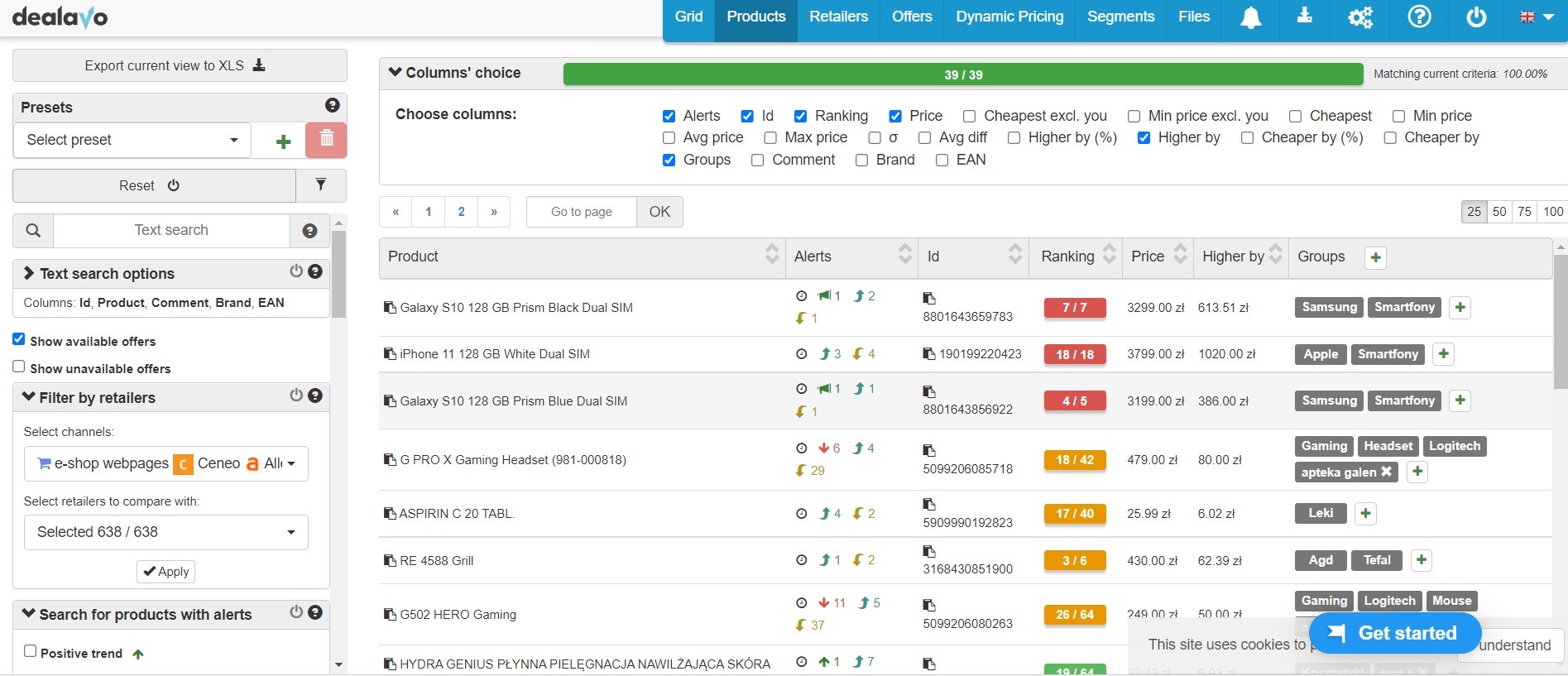Viewport: 1568px width, 676px height.
Task: Open settings gears icon in top bar
Action: tap(1359, 17)
